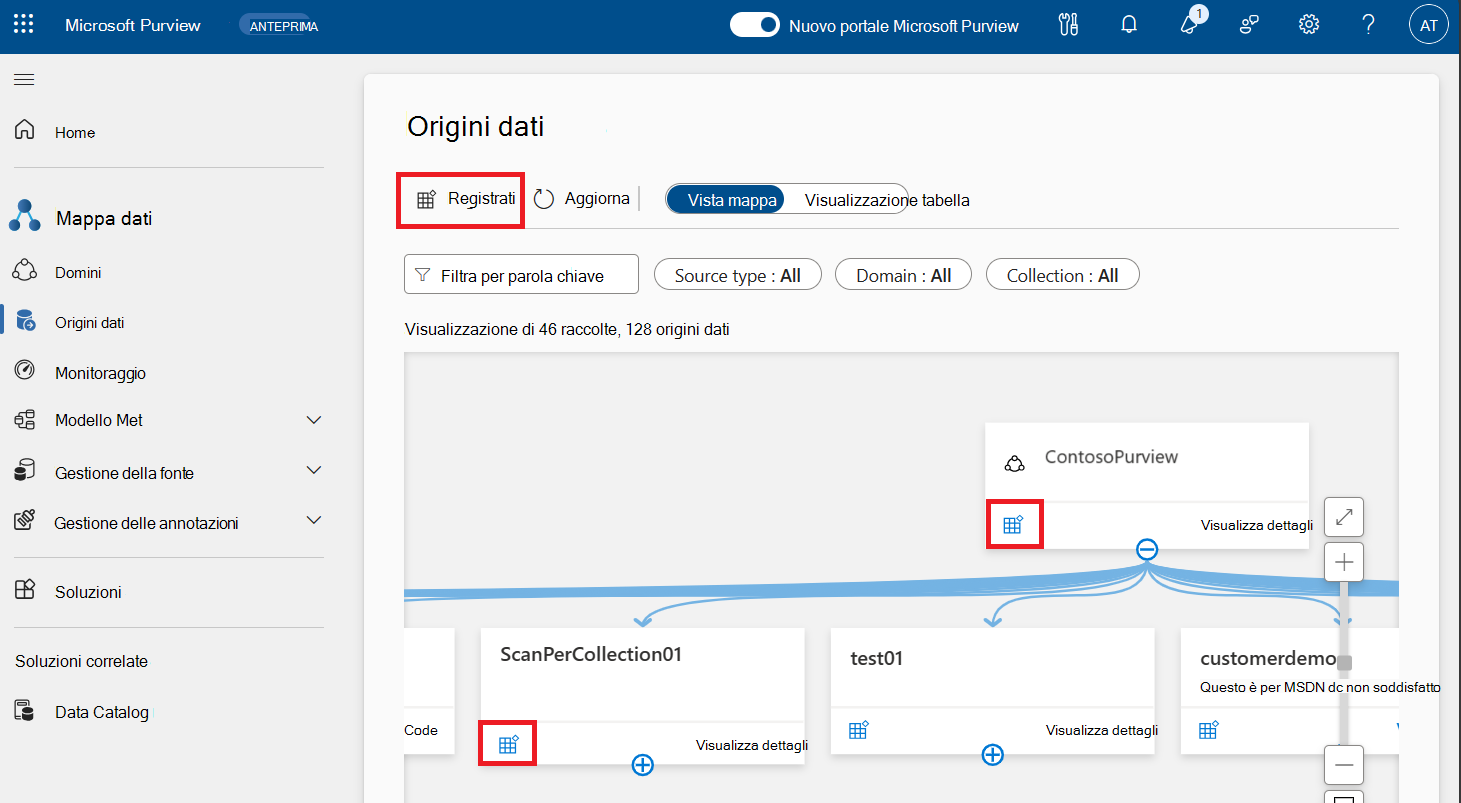Click the Mappa dati icon
Image resolution: width=1461 pixels, height=803 pixels.
[x=25, y=216]
